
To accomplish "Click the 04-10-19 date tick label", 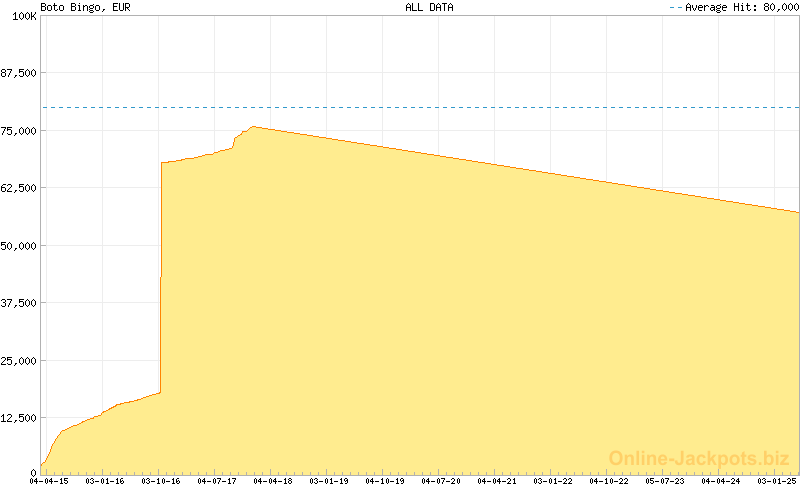I will tap(384, 481).
